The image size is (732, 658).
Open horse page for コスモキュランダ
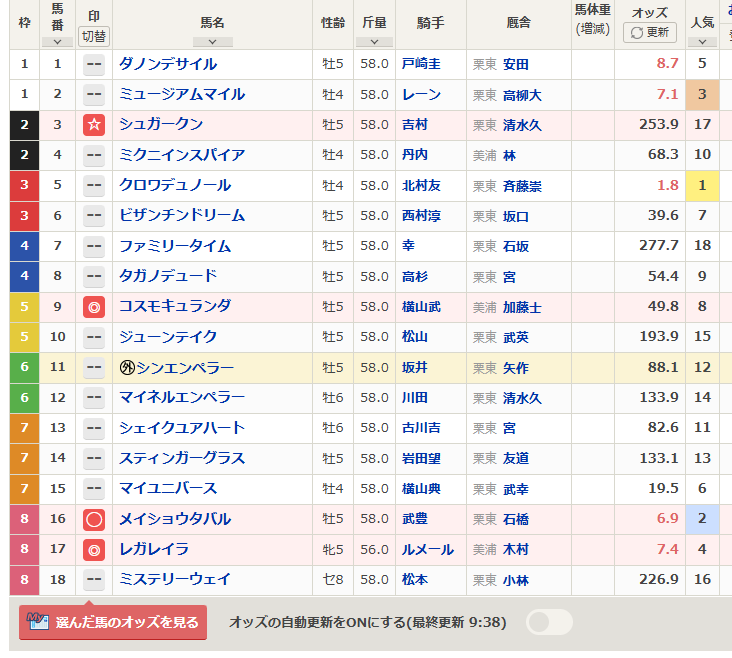point(175,306)
